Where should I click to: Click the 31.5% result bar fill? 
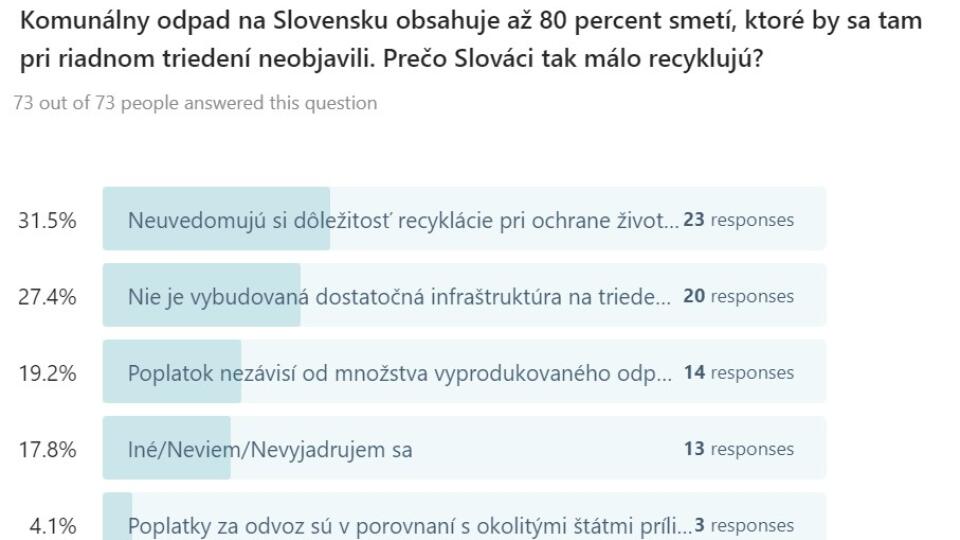tap(216, 219)
